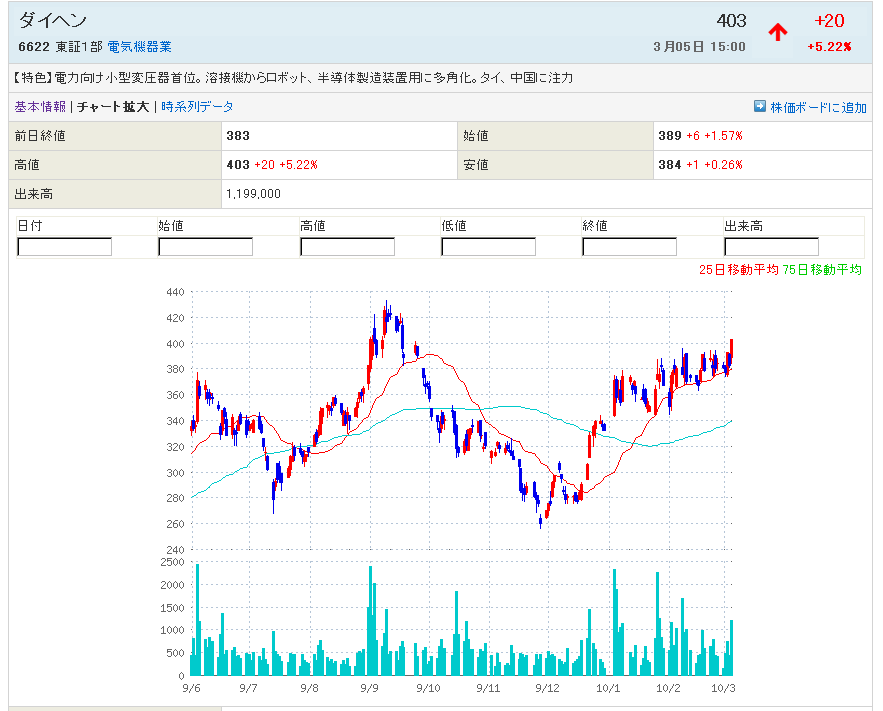Click the 株価ボードに追加 text link
The height and width of the screenshot is (711, 883).
click(818, 108)
